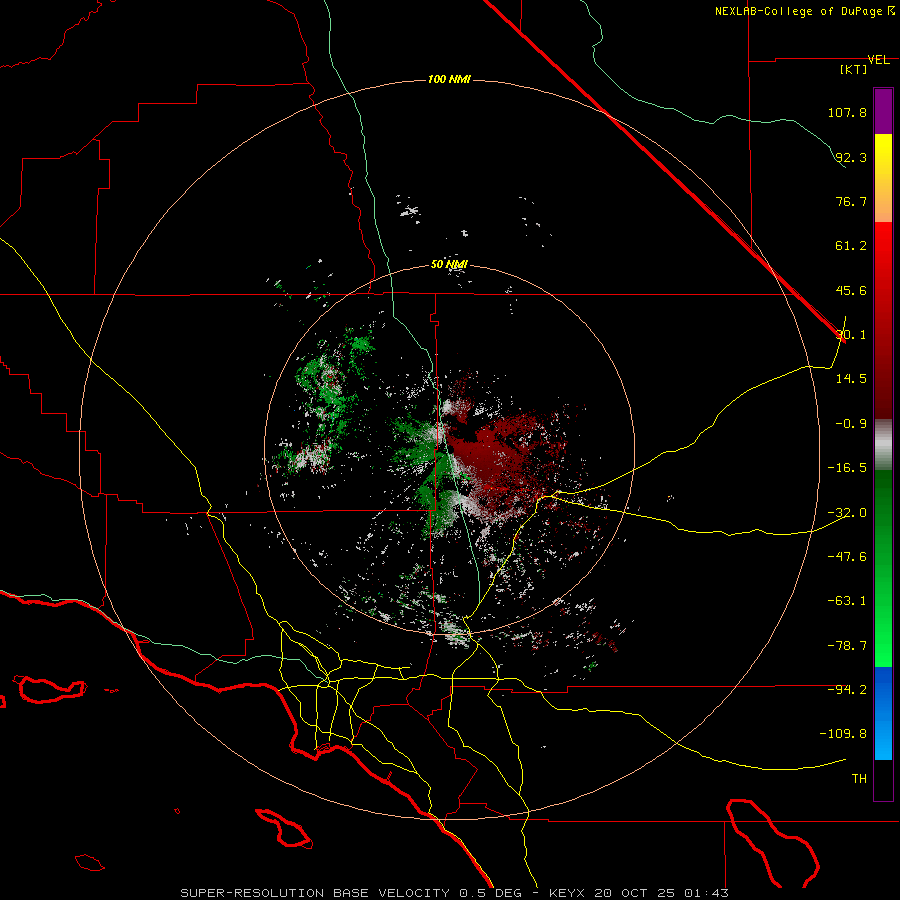The height and width of the screenshot is (900, 900).
Task: Click the purple band atop velocity scale
Action: point(883,111)
